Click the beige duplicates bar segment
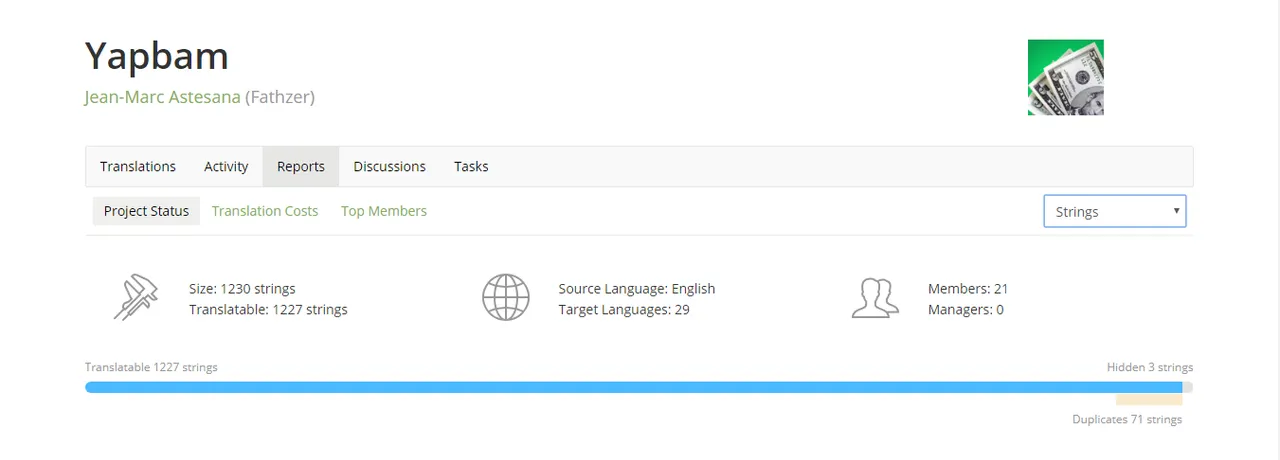Viewport: 1280px width, 460px height. [1149, 399]
